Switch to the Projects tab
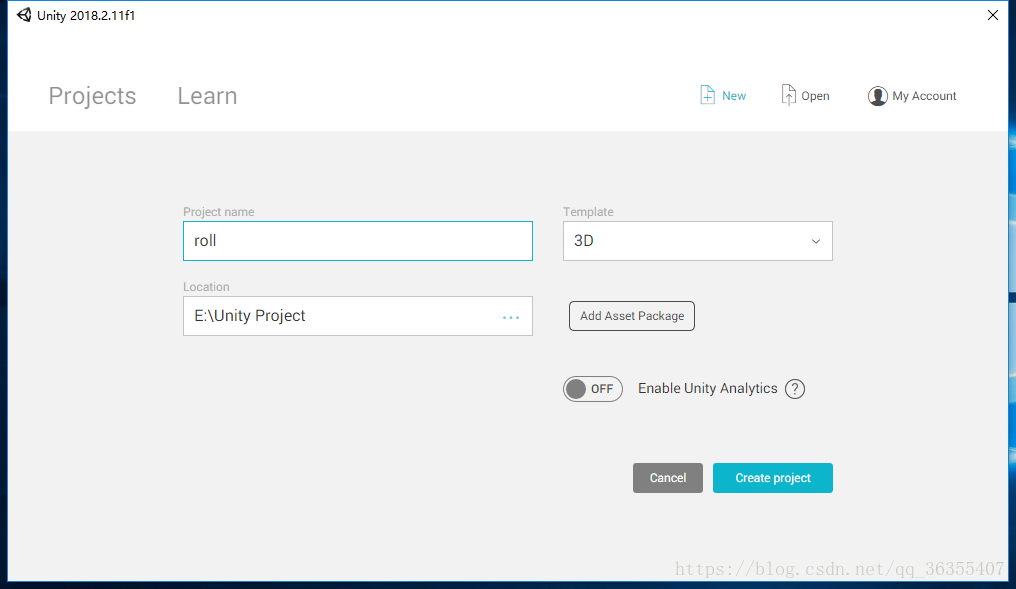This screenshot has width=1016, height=589. pyautogui.click(x=92, y=96)
